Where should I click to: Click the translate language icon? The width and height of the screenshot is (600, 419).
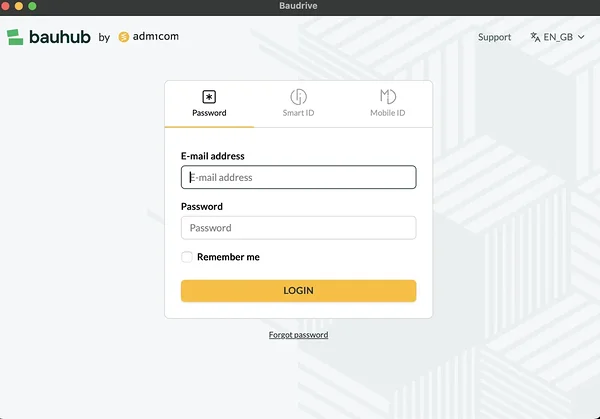tap(536, 37)
